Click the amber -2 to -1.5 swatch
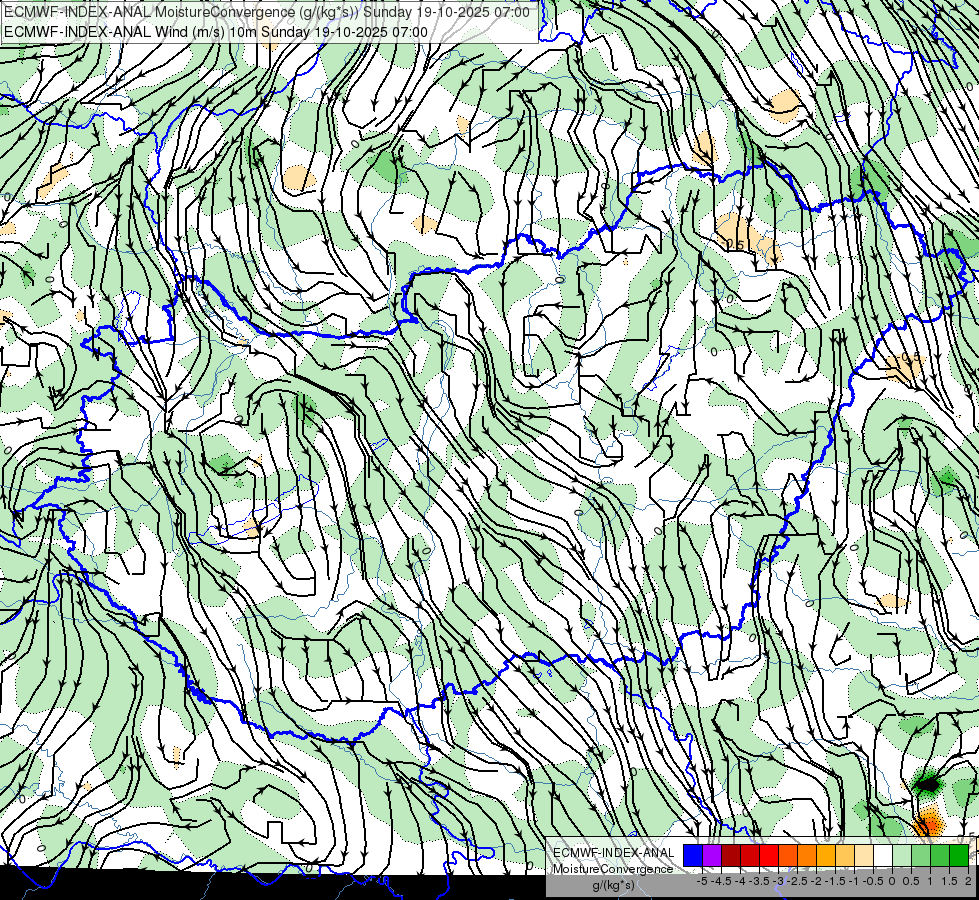Screen dimensions: 979x900 826,856
